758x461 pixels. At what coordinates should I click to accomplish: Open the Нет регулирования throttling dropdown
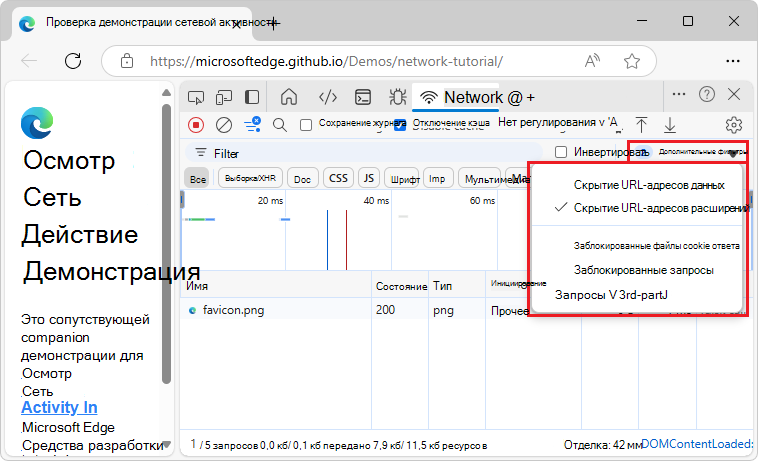560,123
